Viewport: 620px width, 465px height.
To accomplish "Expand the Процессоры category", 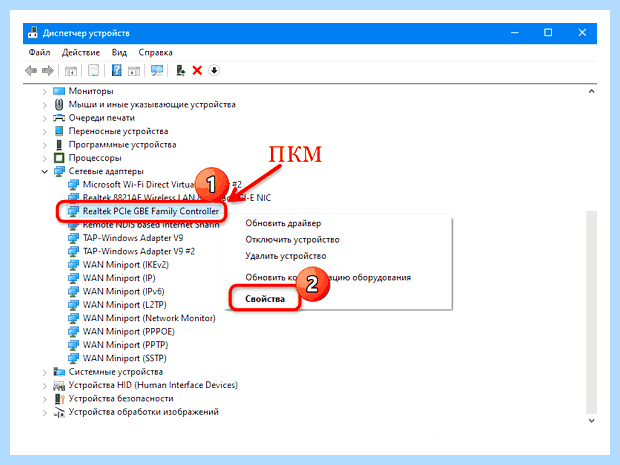I will 44,159.
